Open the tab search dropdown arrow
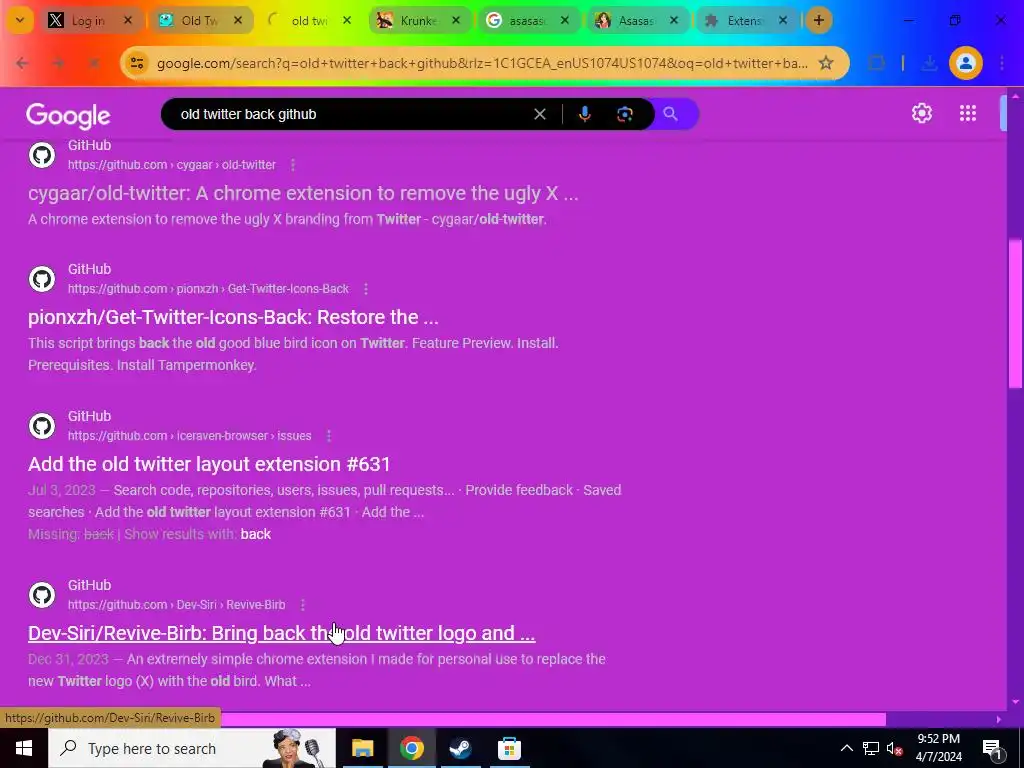 (20, 20)
